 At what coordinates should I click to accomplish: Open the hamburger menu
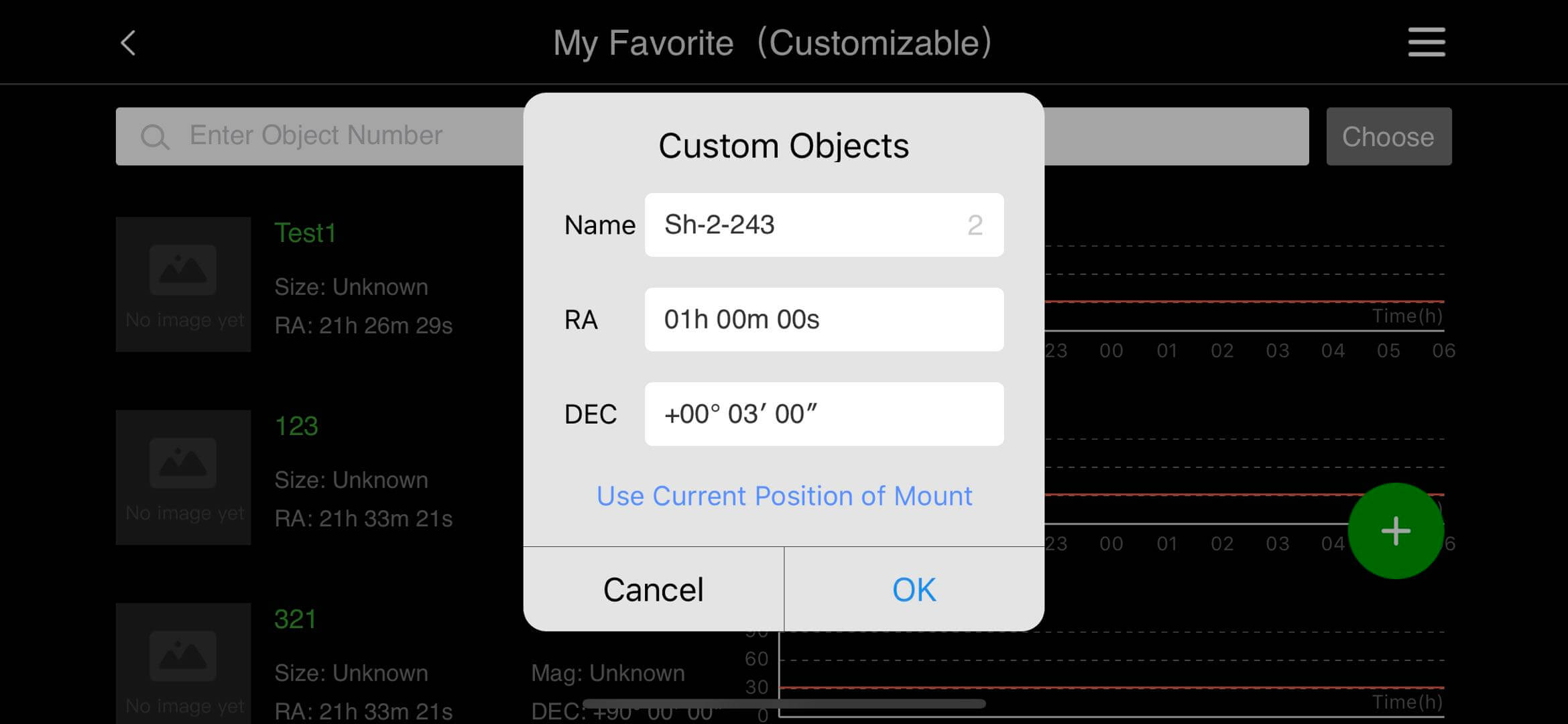(1426, 42)
